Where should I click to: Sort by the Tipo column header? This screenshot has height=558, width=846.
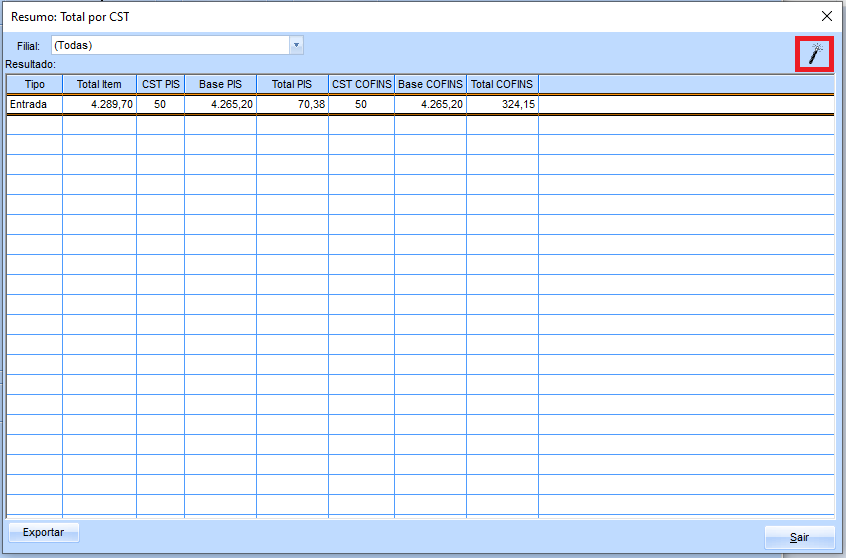point(35,84)
